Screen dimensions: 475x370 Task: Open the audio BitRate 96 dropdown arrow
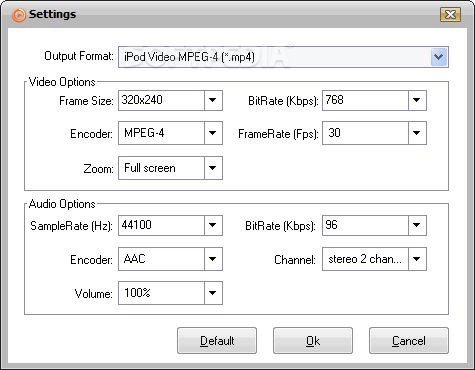click(417, 225)
